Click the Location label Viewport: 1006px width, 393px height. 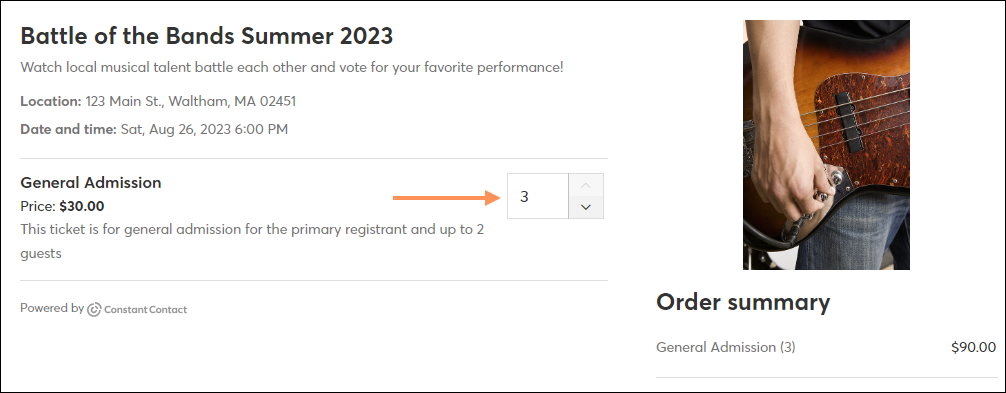51,101
